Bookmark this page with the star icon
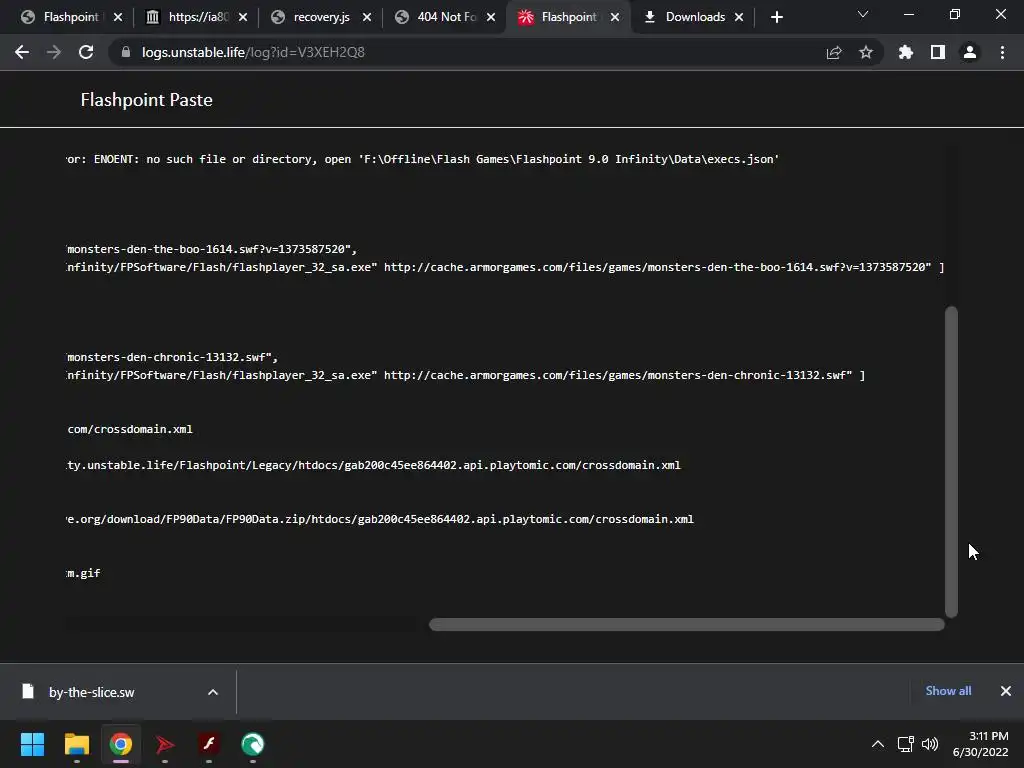The height and width of the screenshot is (768, 1024). (x=866, y=52)
